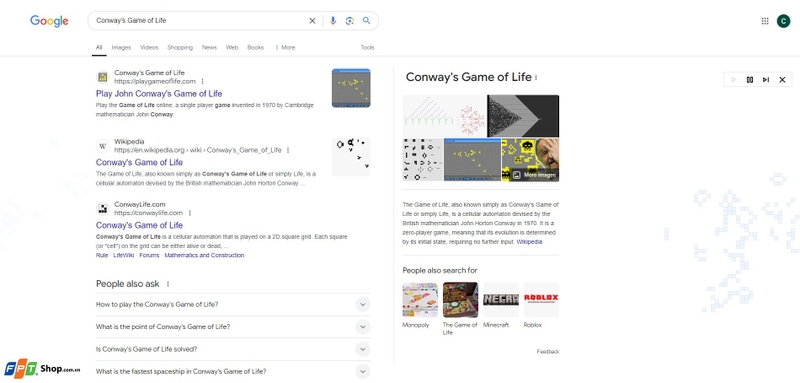Click the https://conwaylife.com URL text
The height and width of the screenshot is (383, 800).
[x=148, y=213]
